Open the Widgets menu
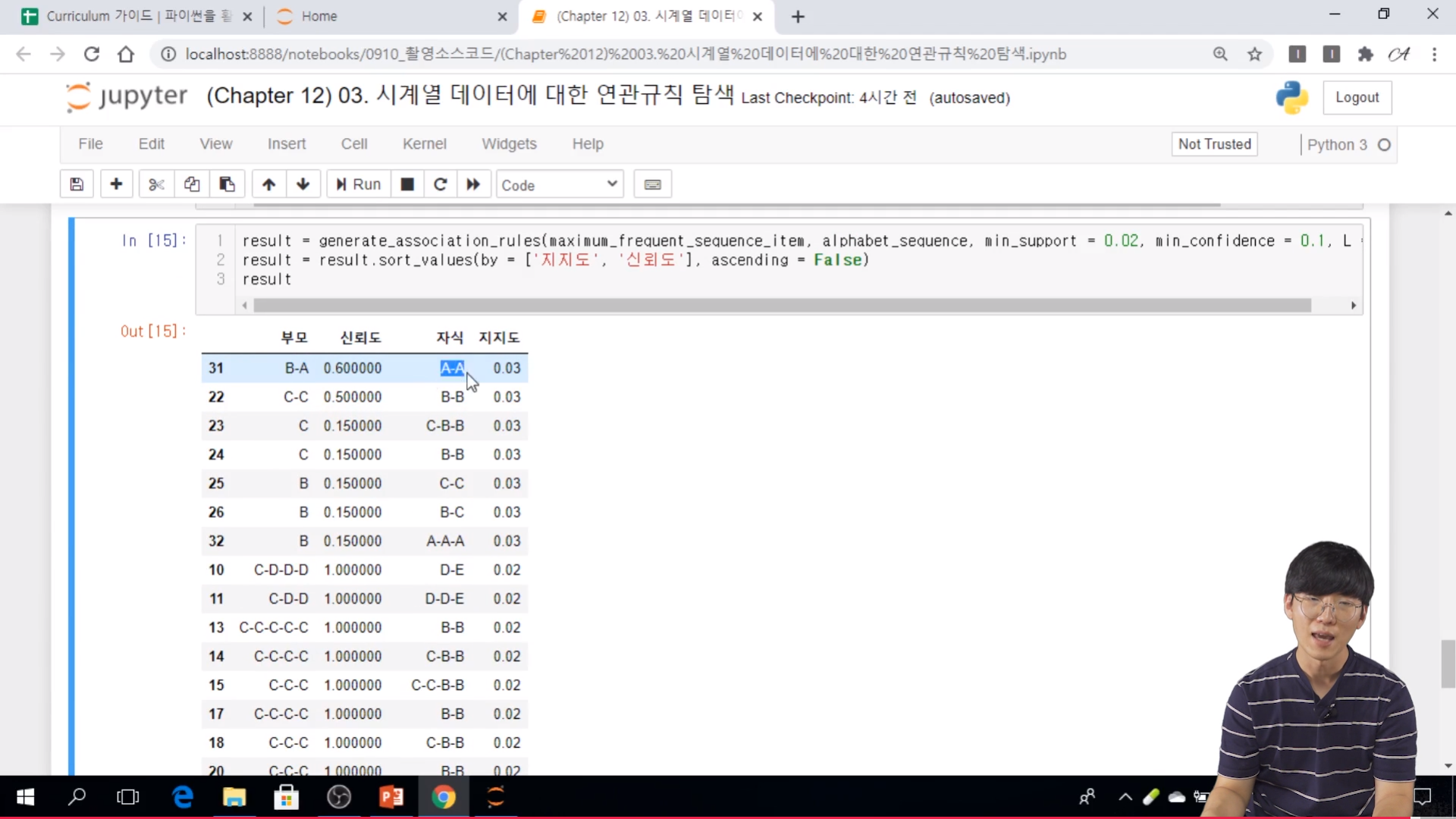This screenshot has width=1456, height=819. 509,144
